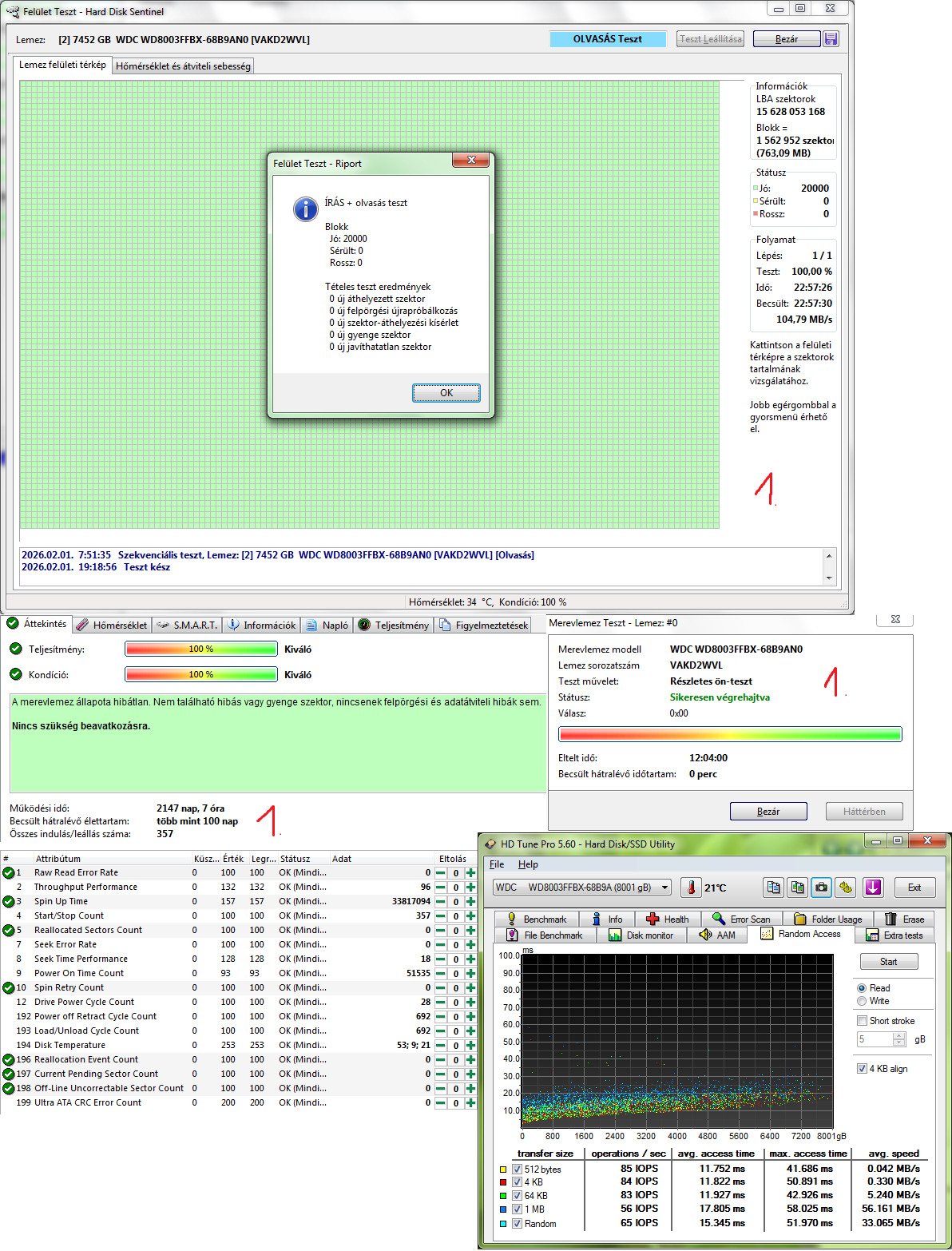952x1251 pixels.
Task: Select the Write radio button in HD Tune
Action: 862,1001
